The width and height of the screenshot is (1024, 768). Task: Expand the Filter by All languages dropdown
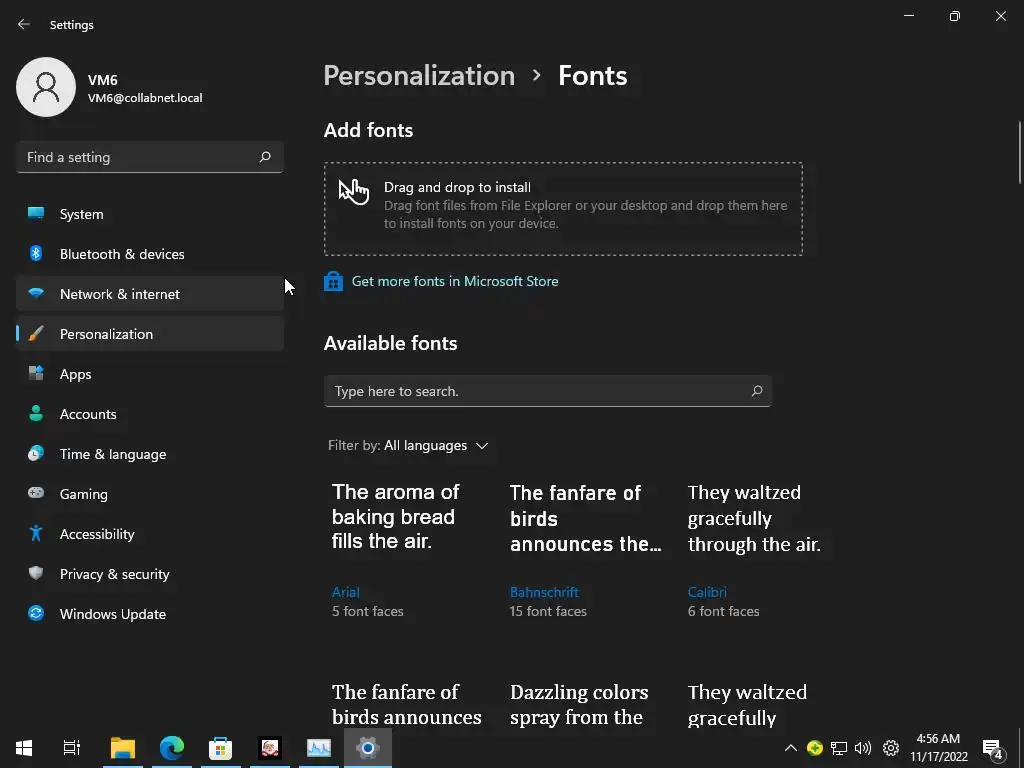pyautogui.click(x=436, y=446)
